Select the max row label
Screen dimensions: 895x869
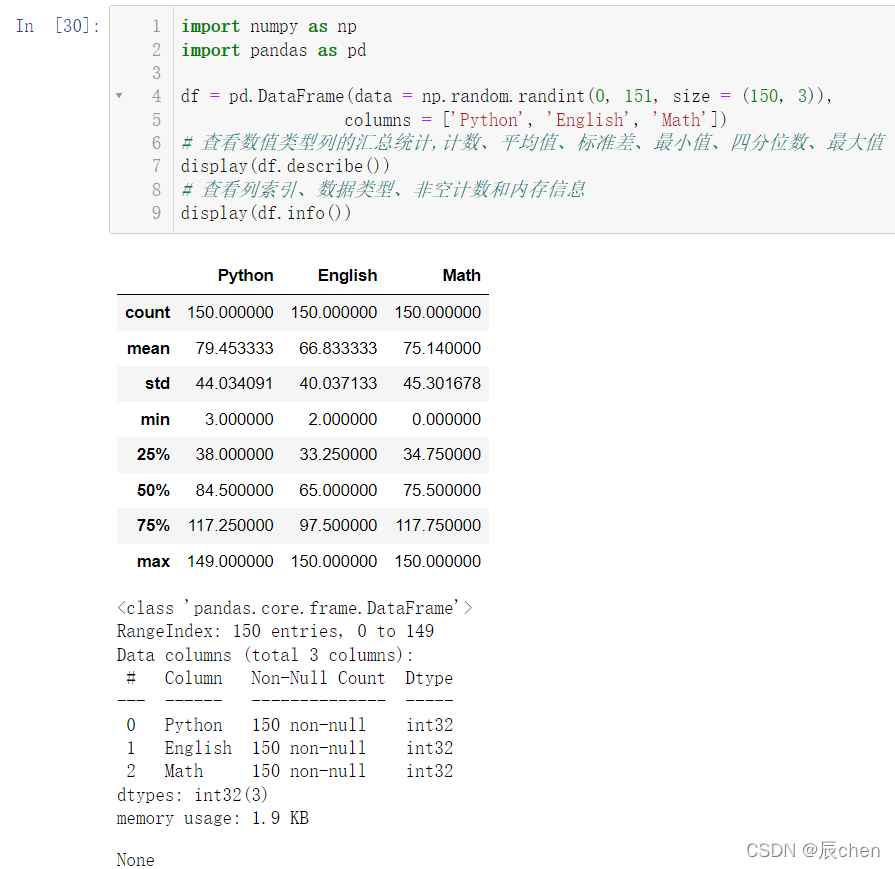154,561
